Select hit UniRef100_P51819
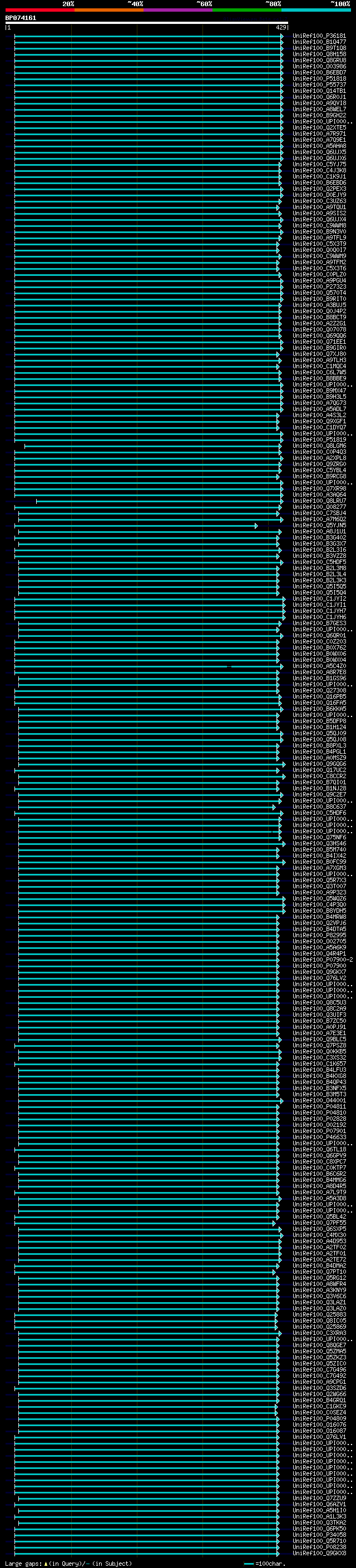Screen dimensions: 356x1568 coord(319,439)
